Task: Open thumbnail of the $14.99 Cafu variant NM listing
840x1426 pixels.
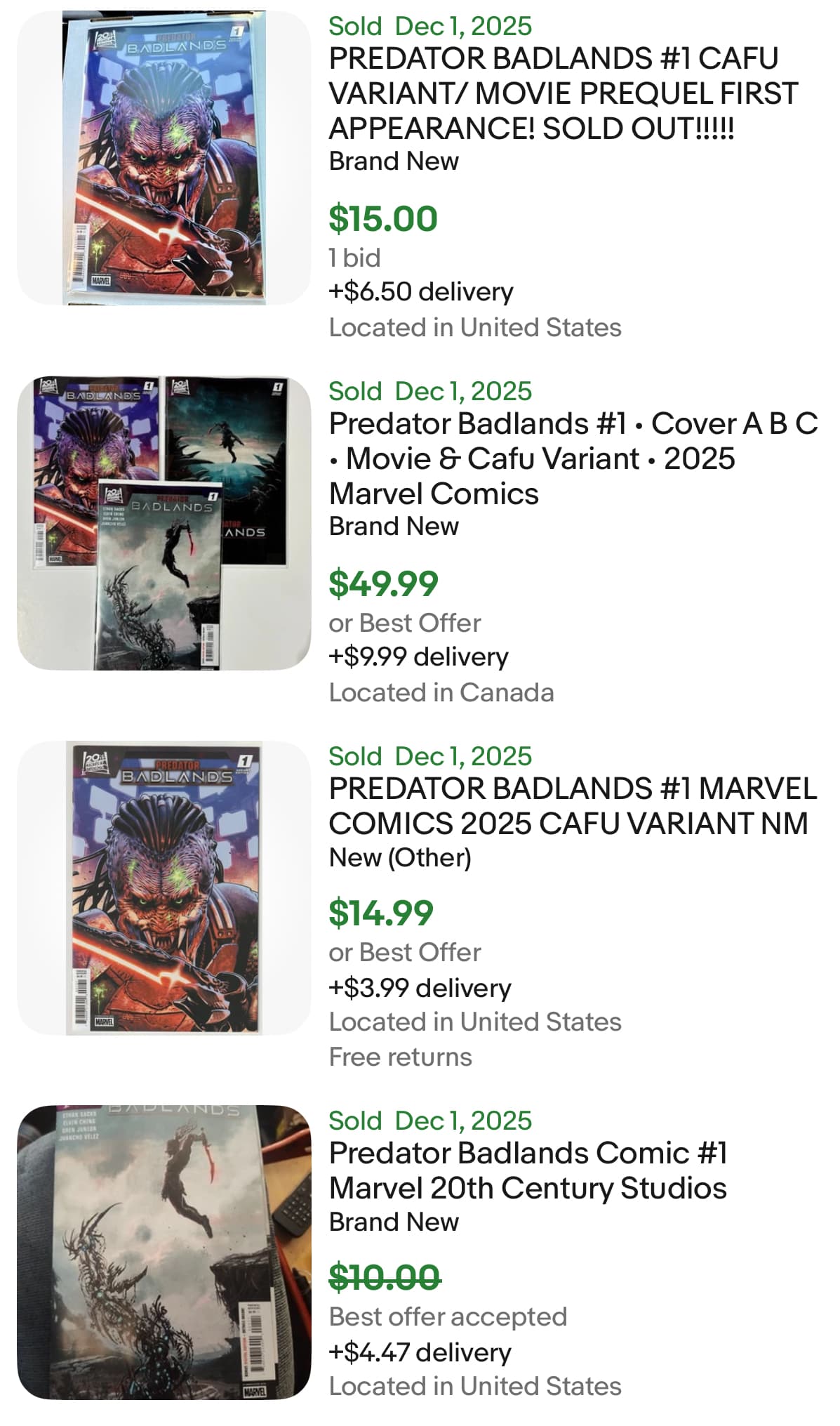Action: pyautogui.click(x=164, y=887)
